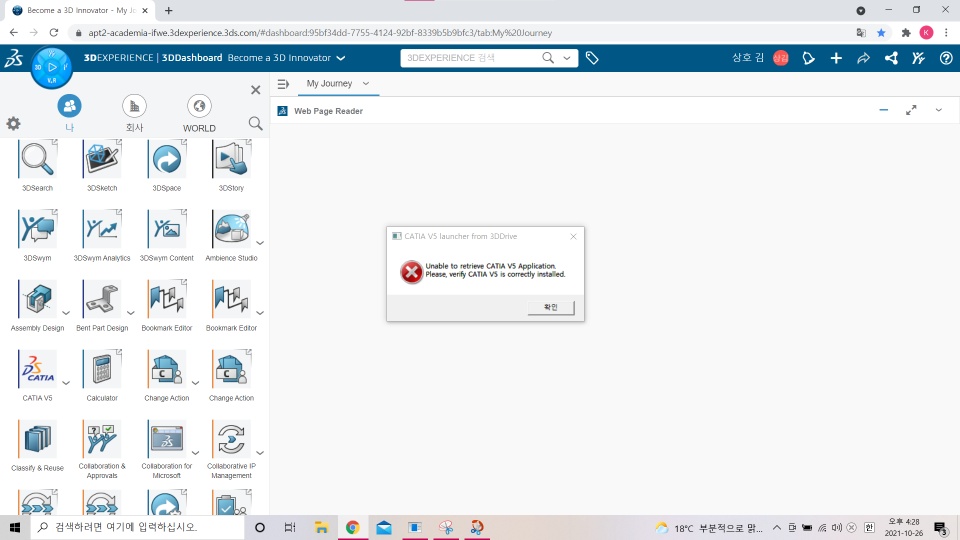Open Chrome extensions puzzle icon
This screenshot has width=960, height=540.
click(x=906, y=33)
